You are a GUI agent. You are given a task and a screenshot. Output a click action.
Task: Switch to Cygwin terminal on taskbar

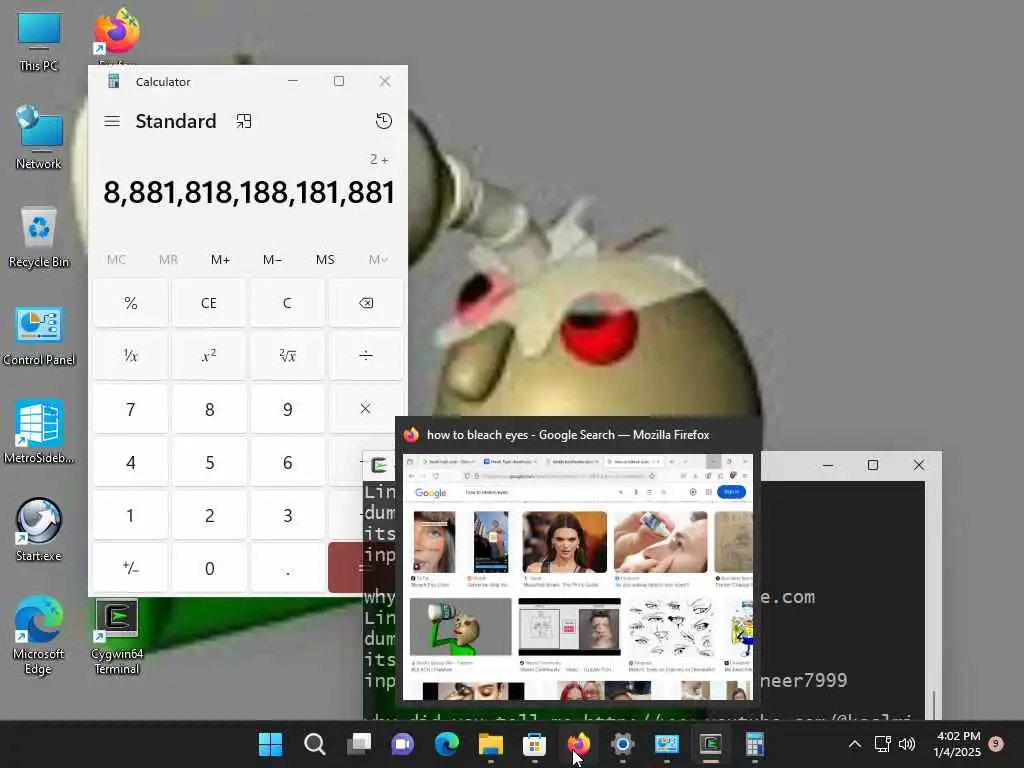[711, 744]
